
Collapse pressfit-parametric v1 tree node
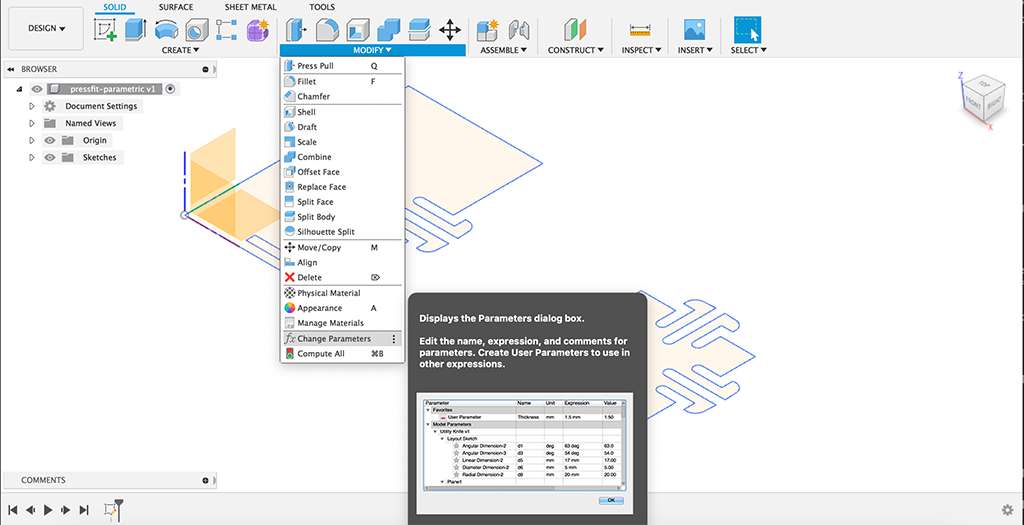click(19, 89)
